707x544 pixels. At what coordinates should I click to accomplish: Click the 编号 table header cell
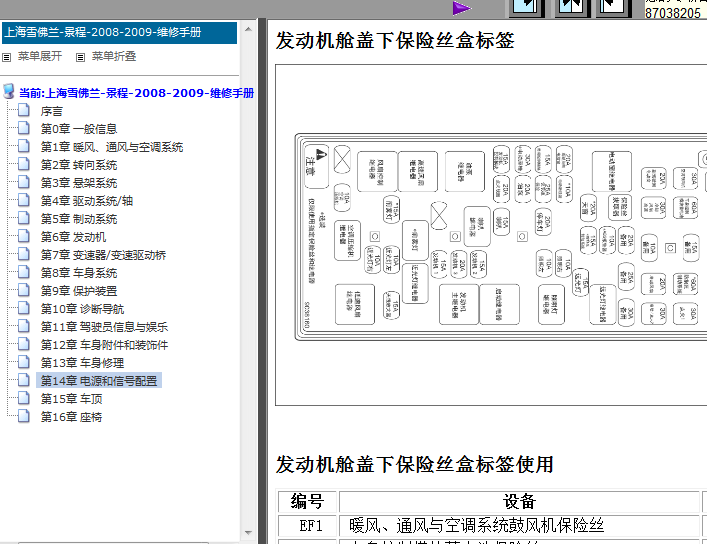click(x=308, y=502)
